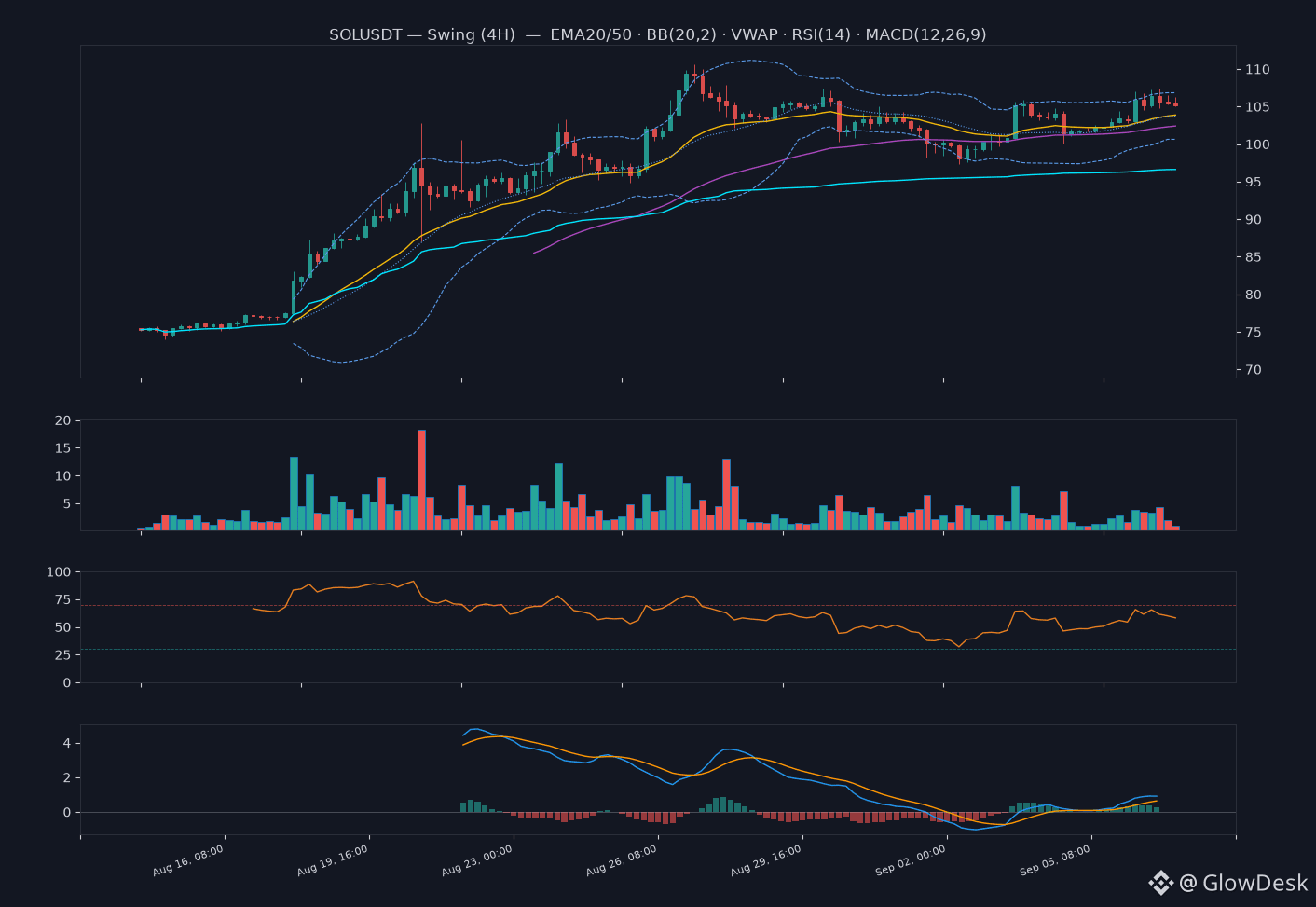Click the Sep 05, 08:00 date label

tap(1055, 860)
